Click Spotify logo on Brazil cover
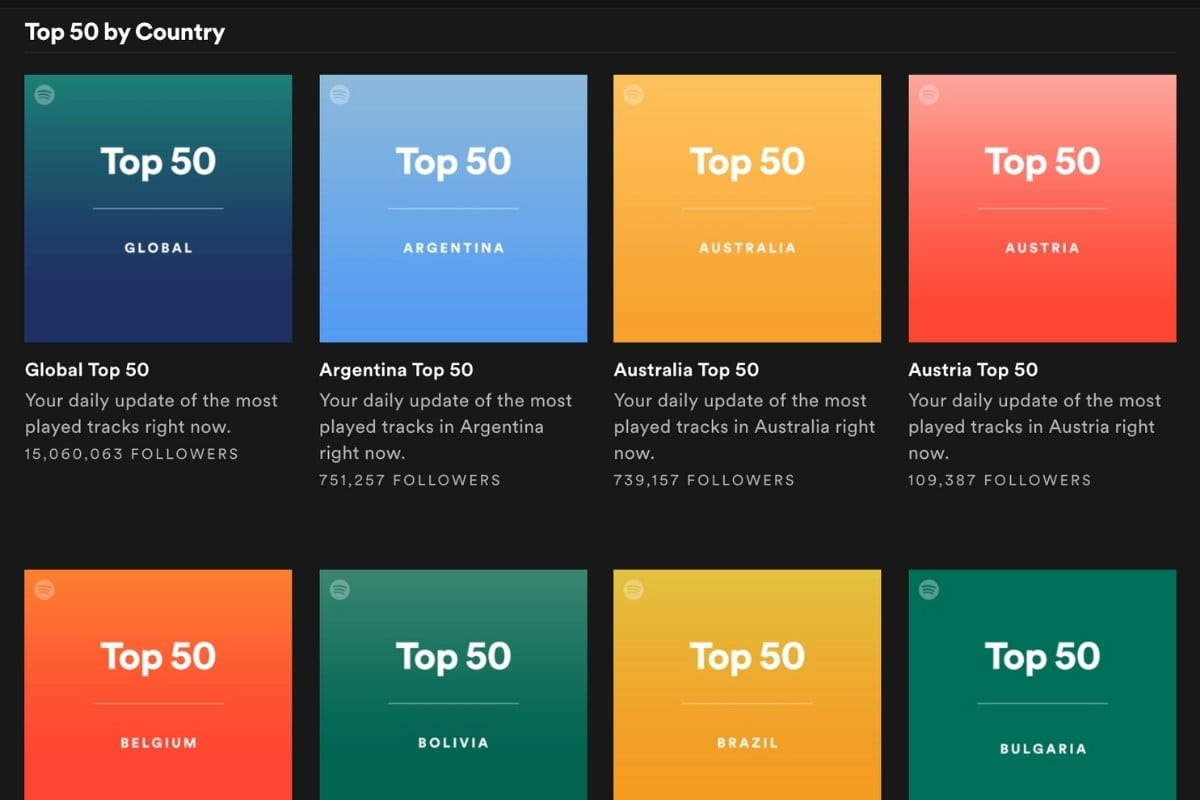The image size is (1200, 800). (634, 590)
